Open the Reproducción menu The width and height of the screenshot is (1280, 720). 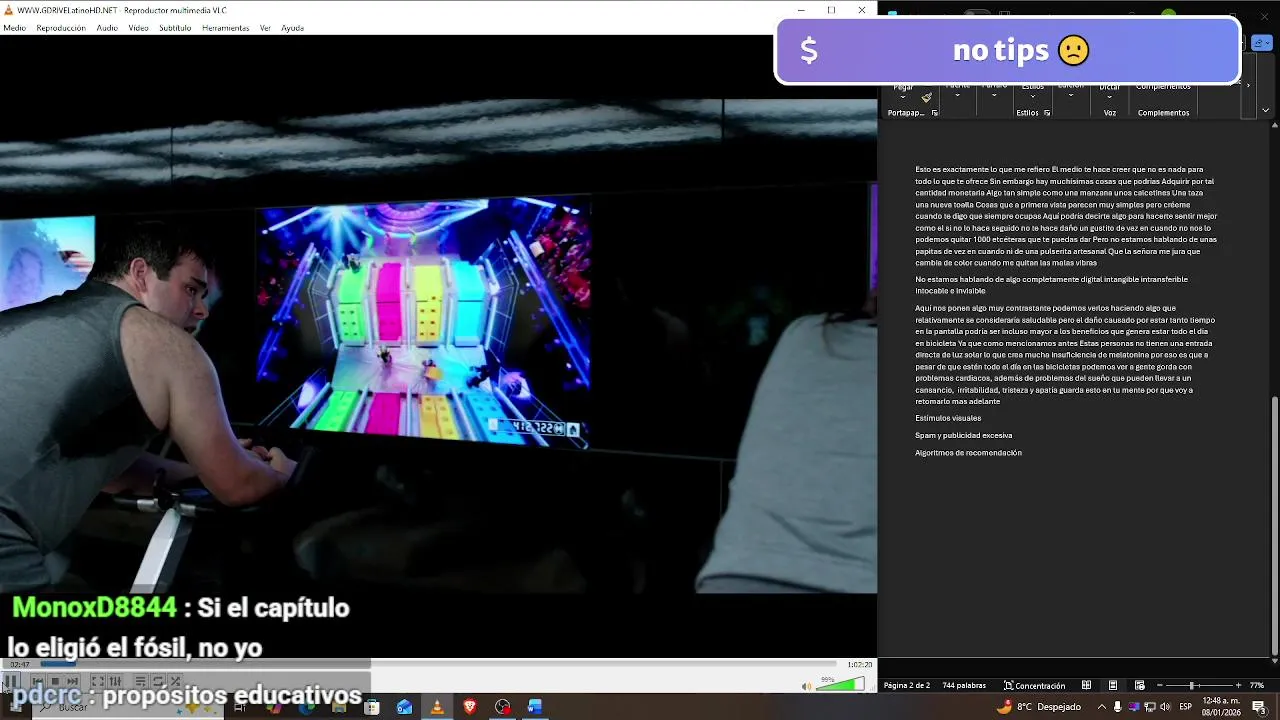pyautogui.click(x=61, y=28)
